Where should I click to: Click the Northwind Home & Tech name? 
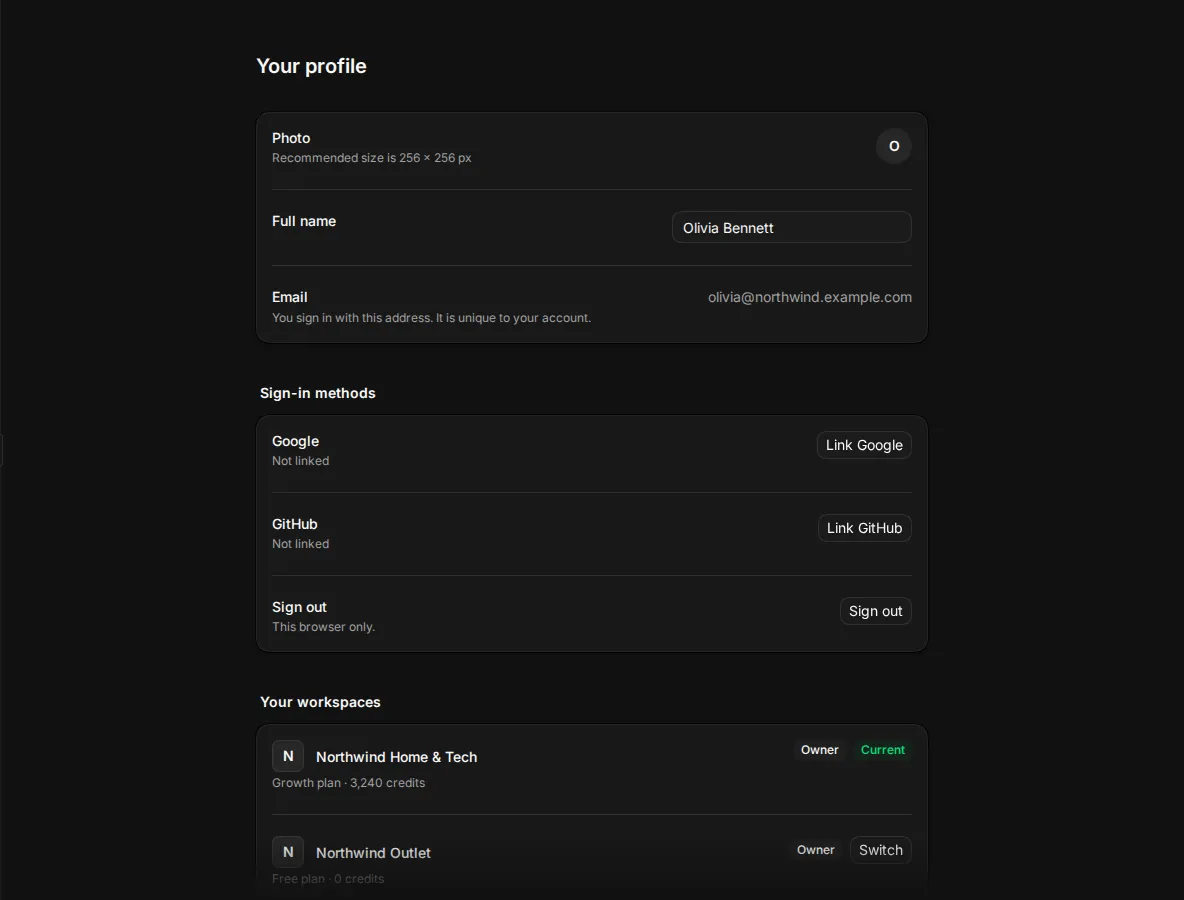(x=396, y=757)
